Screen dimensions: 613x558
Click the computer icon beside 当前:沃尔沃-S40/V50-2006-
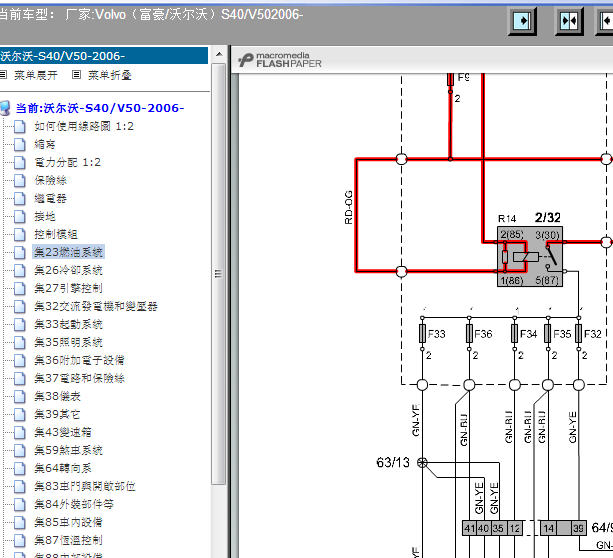pyautogui.click(x=5, y=108)
